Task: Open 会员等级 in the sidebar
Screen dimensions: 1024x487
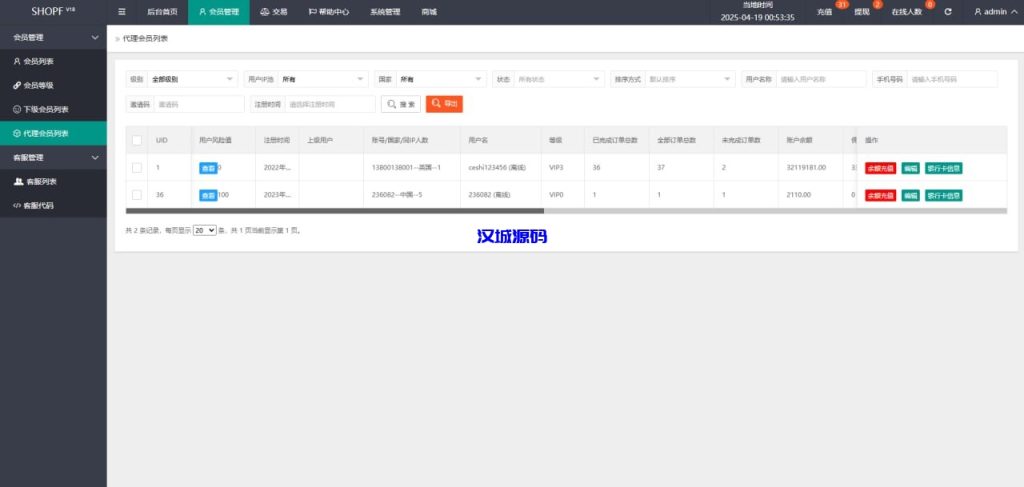Action: pos(38,85)
